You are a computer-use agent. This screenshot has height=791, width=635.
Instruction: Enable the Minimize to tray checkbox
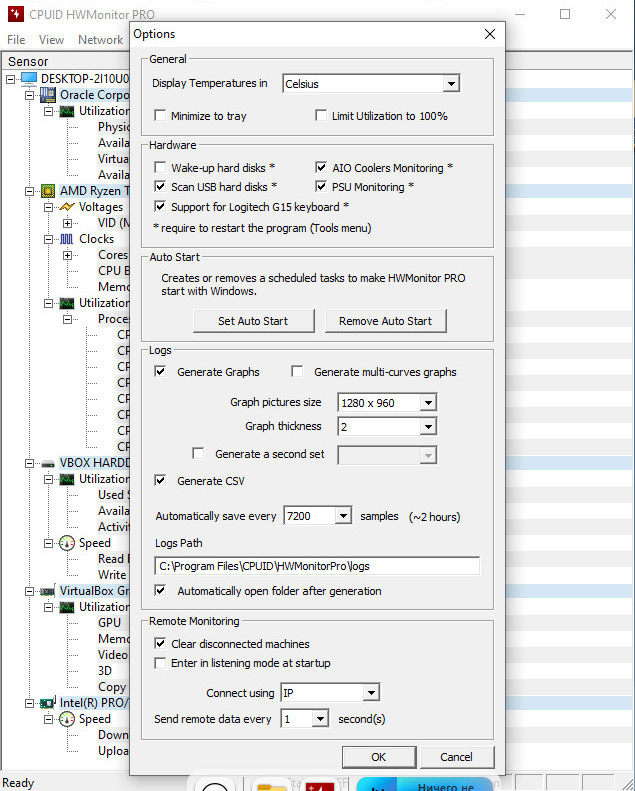pos(160,116)
